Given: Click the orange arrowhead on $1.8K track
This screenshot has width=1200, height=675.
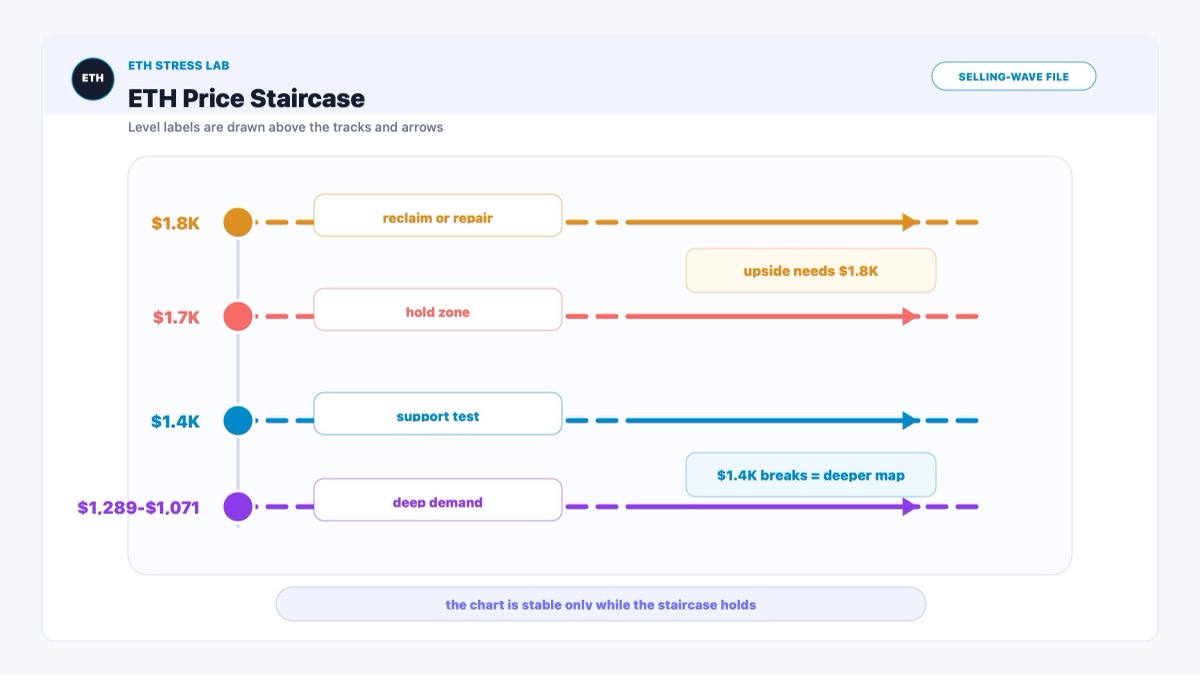Looking at the screenshot, I should click(910, 222).
